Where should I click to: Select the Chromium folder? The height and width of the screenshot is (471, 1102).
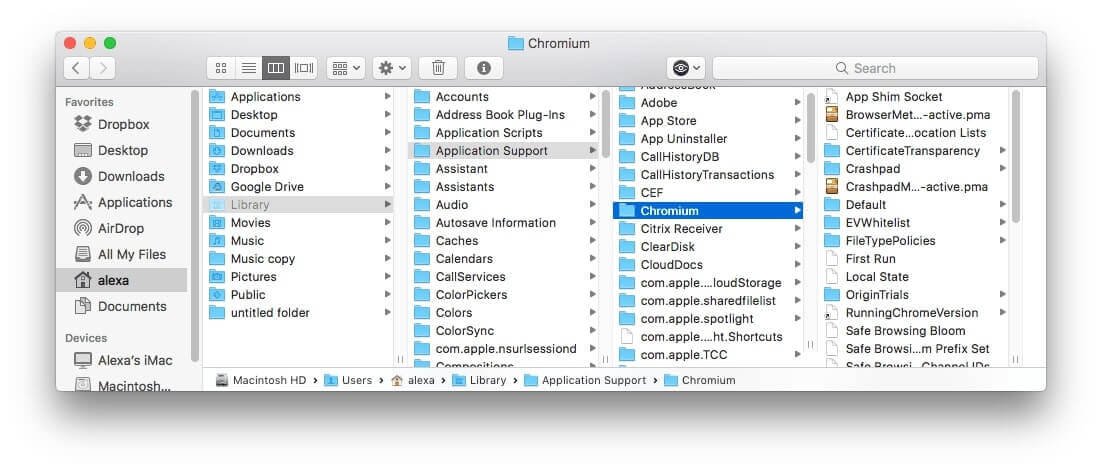pos(708,211)
